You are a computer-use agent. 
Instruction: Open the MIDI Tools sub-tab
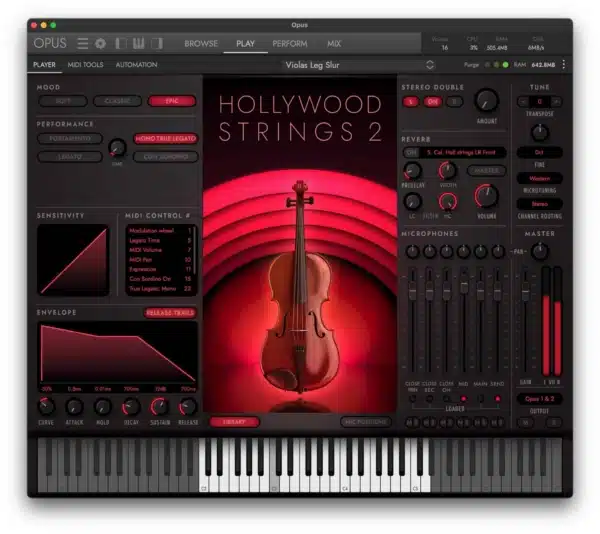[85, 65]
